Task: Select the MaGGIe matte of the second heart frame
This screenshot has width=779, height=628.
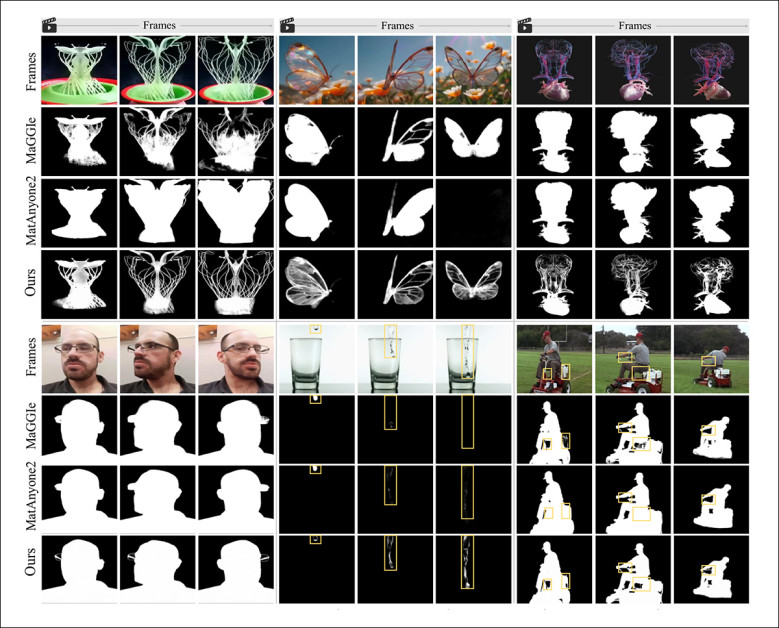Action: click(x=633, y=142)
